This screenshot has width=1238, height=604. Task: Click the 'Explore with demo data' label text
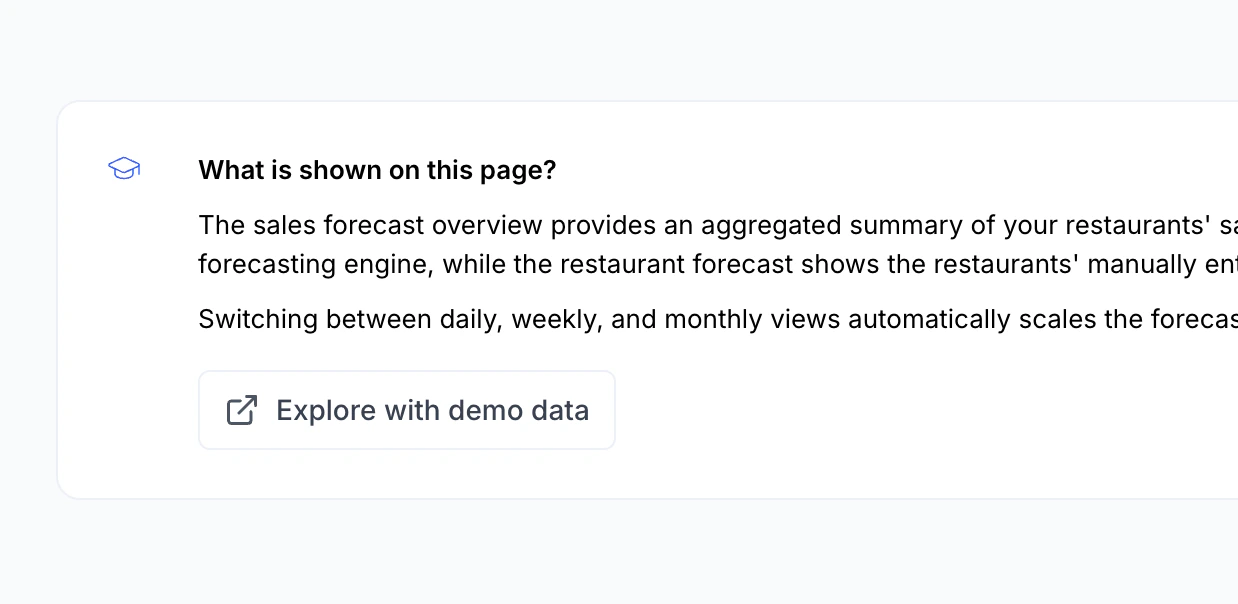pyautogui.click(x=432, y=410)
